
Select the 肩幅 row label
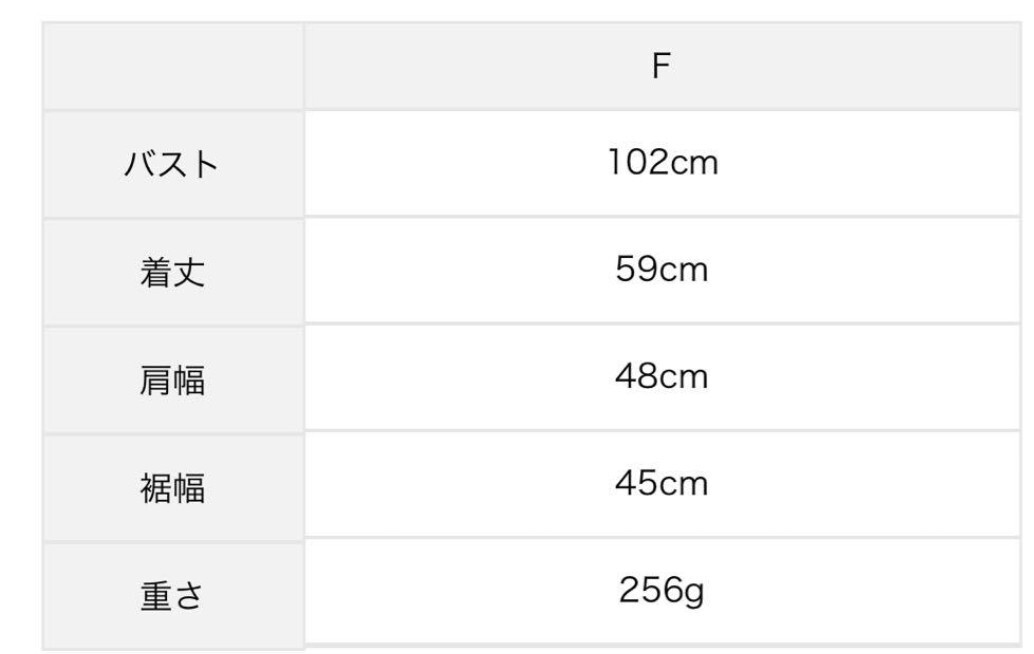click(172, 380)
